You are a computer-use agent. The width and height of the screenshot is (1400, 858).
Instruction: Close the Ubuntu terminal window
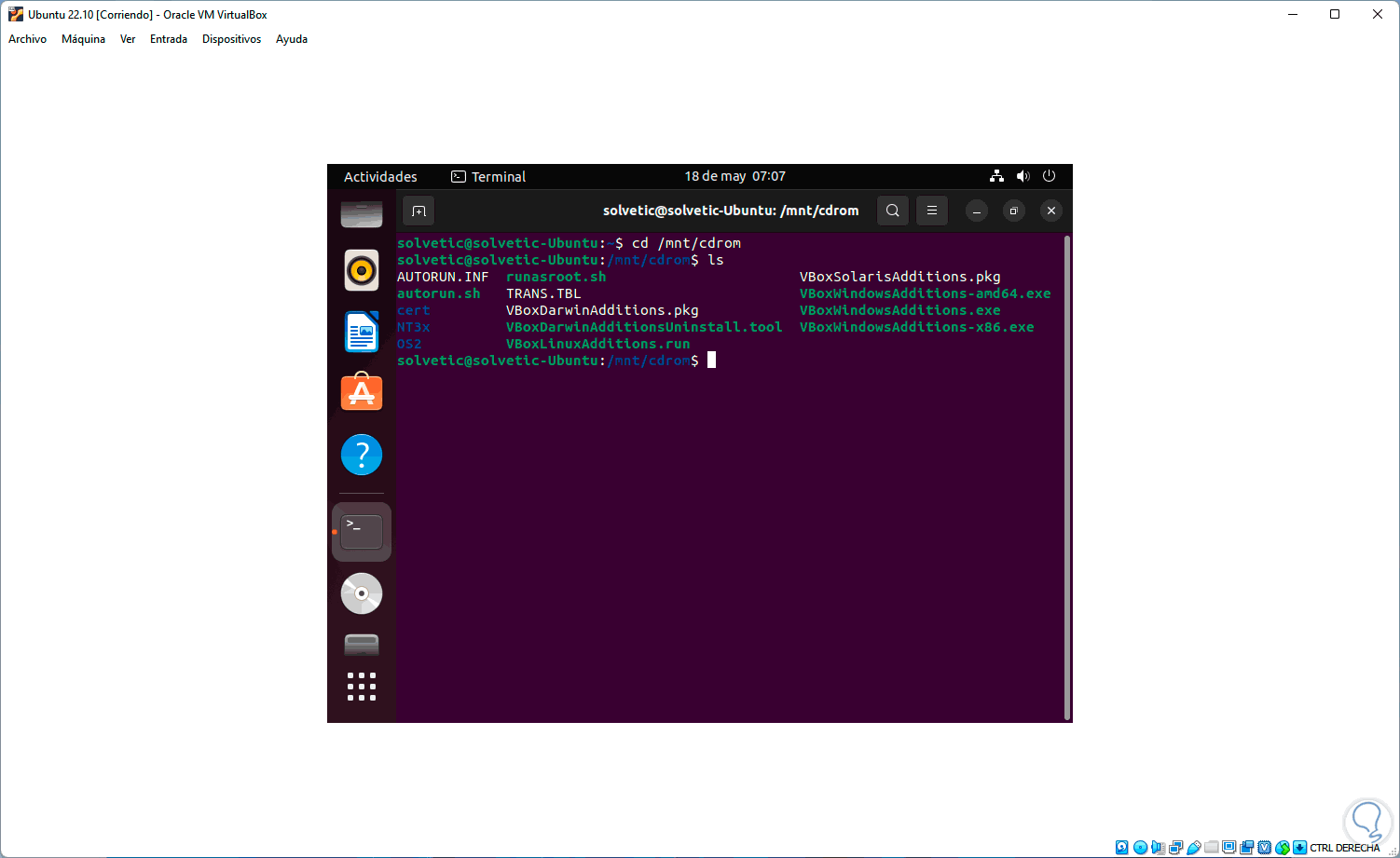tap(1051, 211)
